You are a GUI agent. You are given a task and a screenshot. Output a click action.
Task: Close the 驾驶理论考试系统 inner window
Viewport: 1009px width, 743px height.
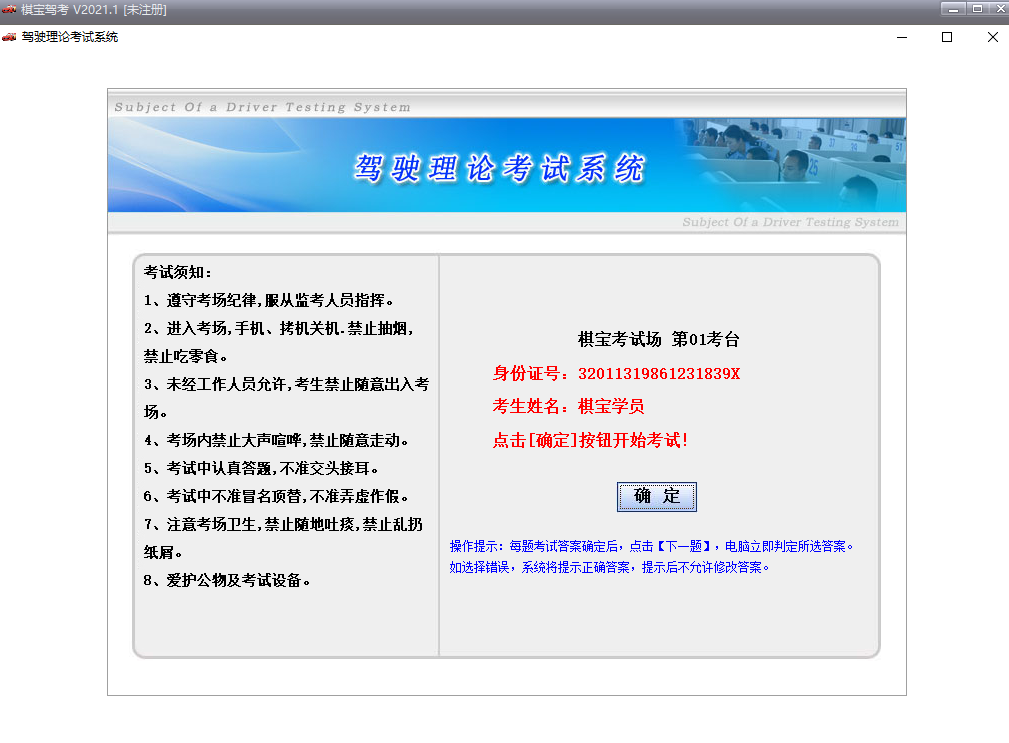tap(992, 37)
